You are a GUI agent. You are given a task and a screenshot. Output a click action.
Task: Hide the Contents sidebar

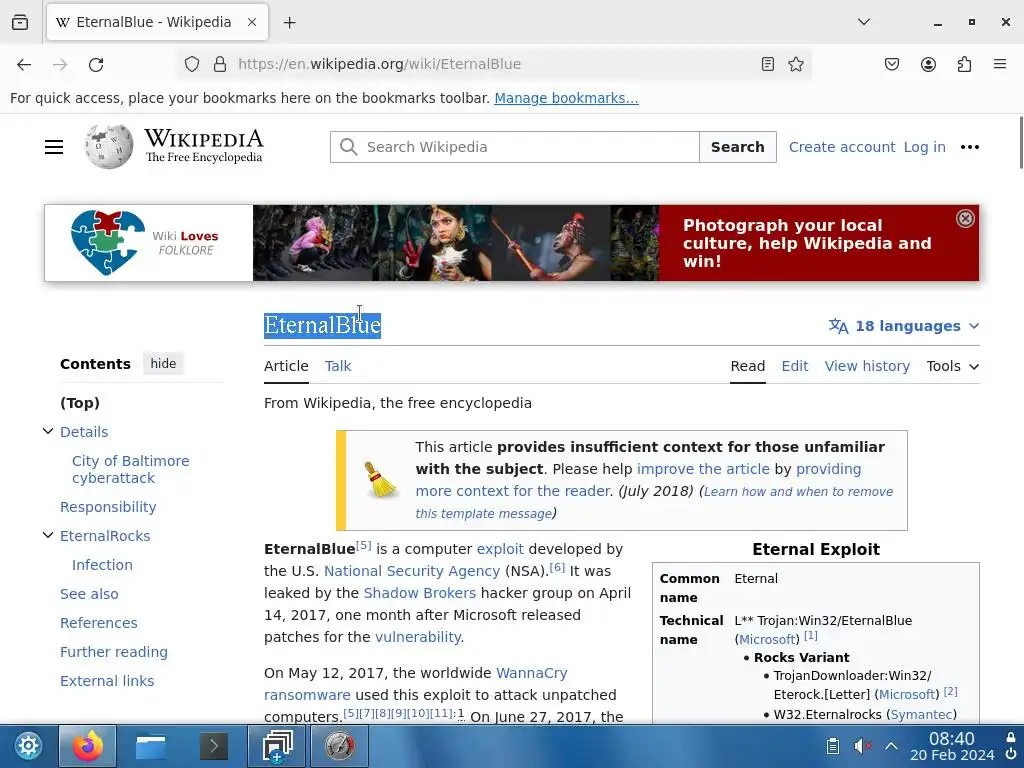(x=163, y=364)
